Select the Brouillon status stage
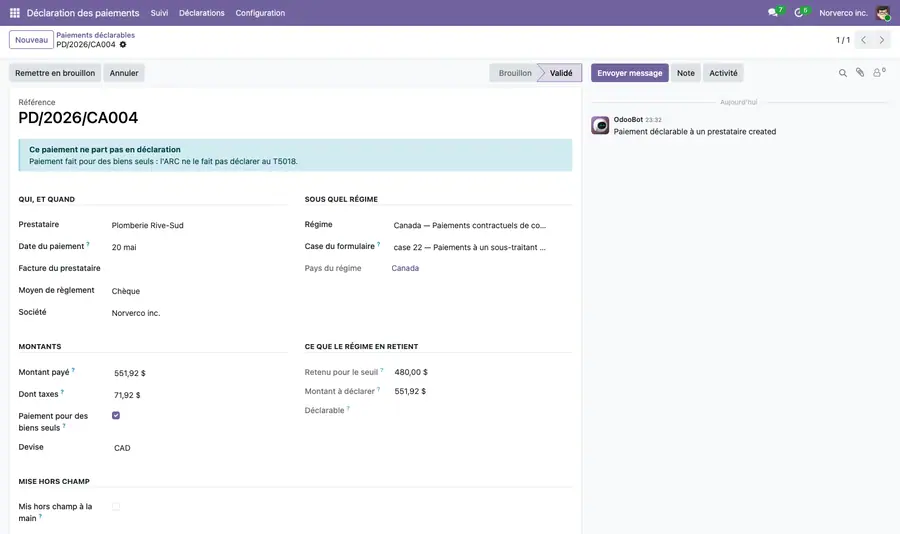 pyautogui.click(x=514, y=73)
